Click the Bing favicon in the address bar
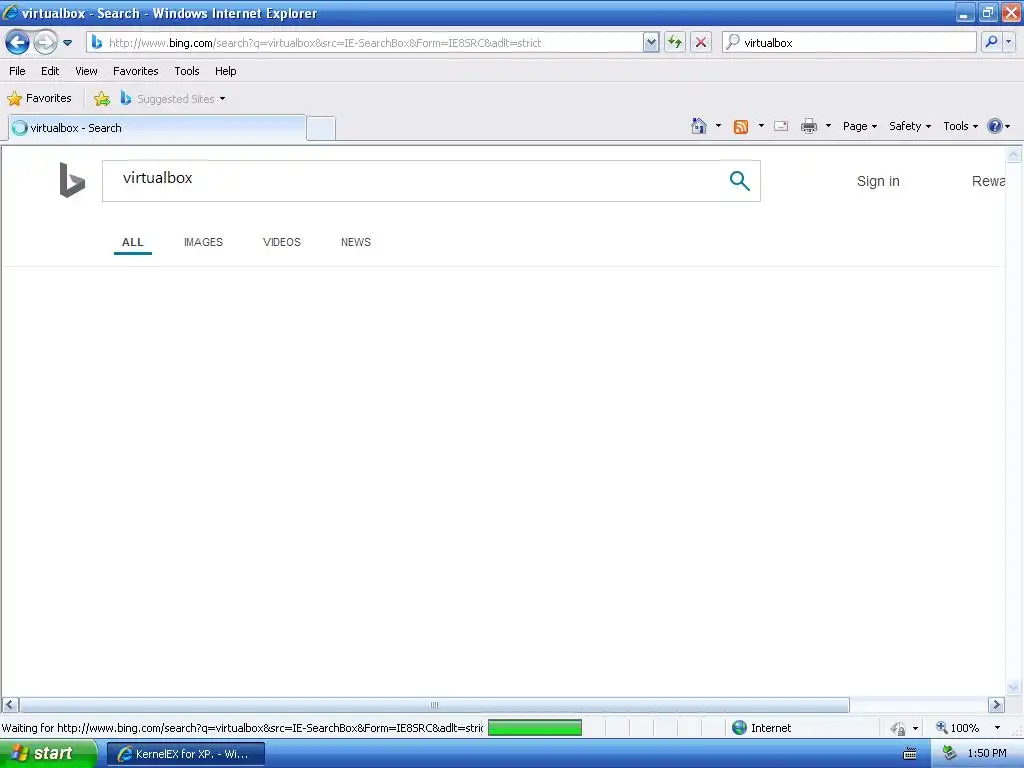 (97, 42)
